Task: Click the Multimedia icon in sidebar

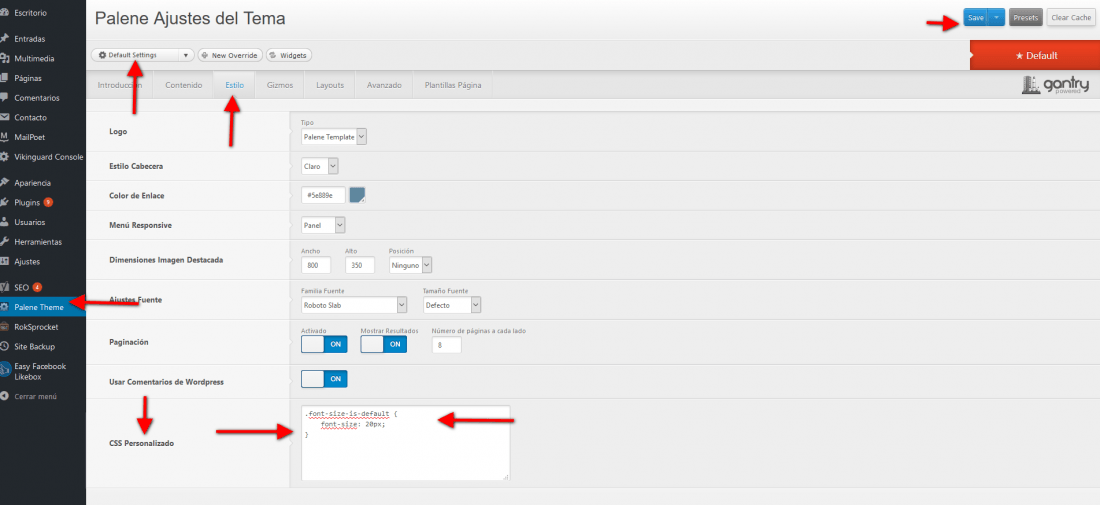Action: pyautogui.click(x=5, y=58)
